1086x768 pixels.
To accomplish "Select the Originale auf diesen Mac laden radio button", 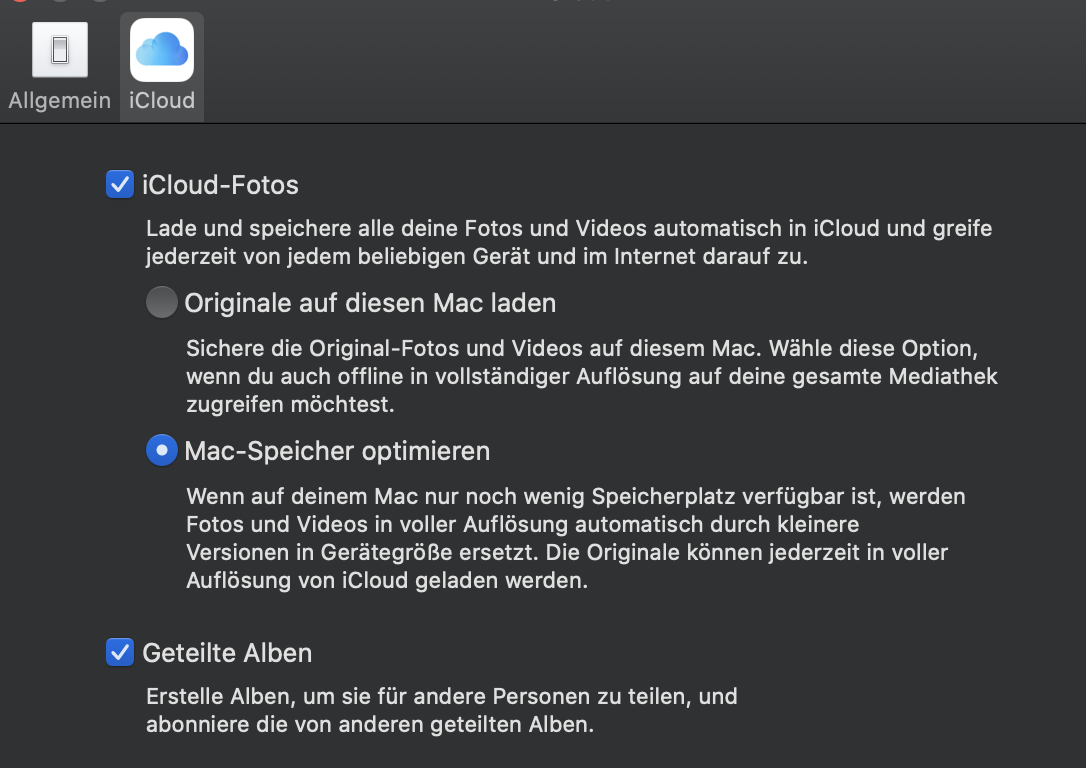I will [161, 303].
